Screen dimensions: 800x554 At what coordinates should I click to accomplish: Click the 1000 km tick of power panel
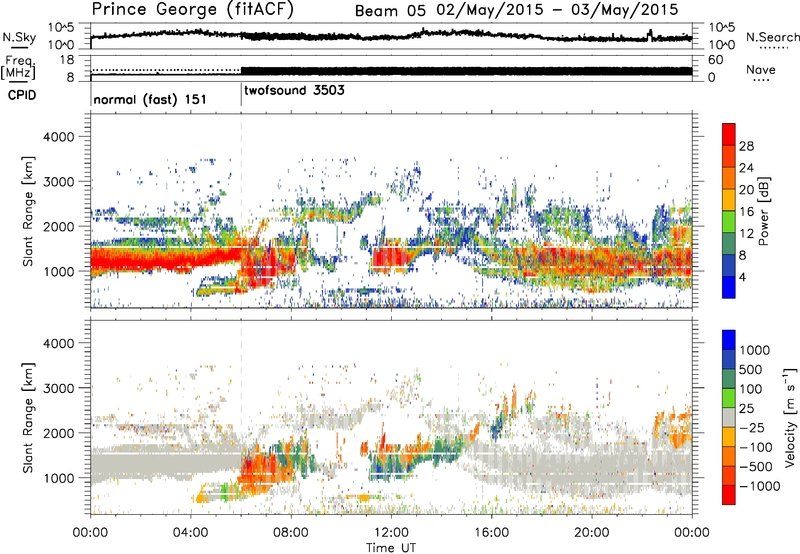[59, 271]
